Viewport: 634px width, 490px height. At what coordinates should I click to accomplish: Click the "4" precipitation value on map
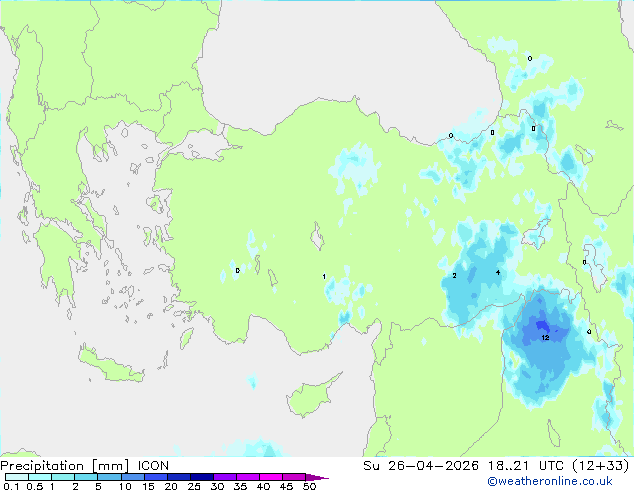498,272
